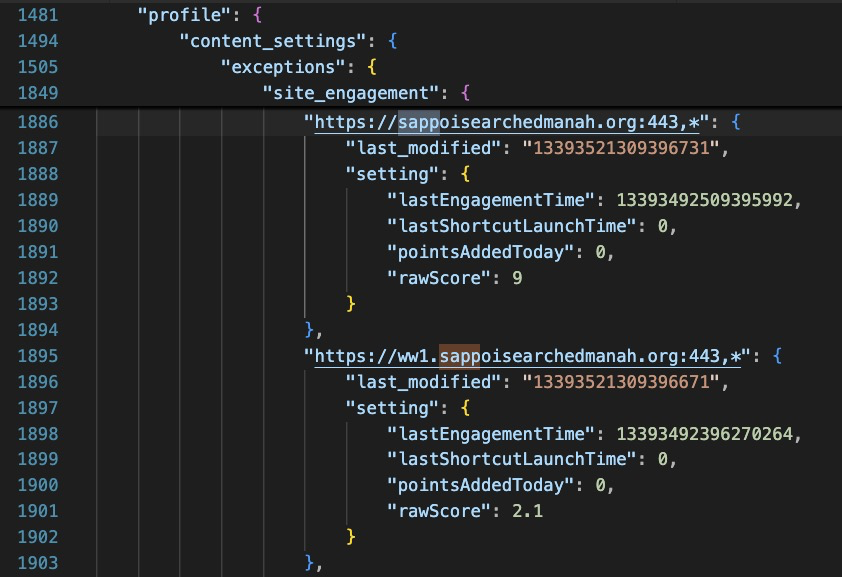The height and width of the screenshot is (577, 842).
Task: Click "pointsAddedToday" on line 1891
Action: coord(481,252)
